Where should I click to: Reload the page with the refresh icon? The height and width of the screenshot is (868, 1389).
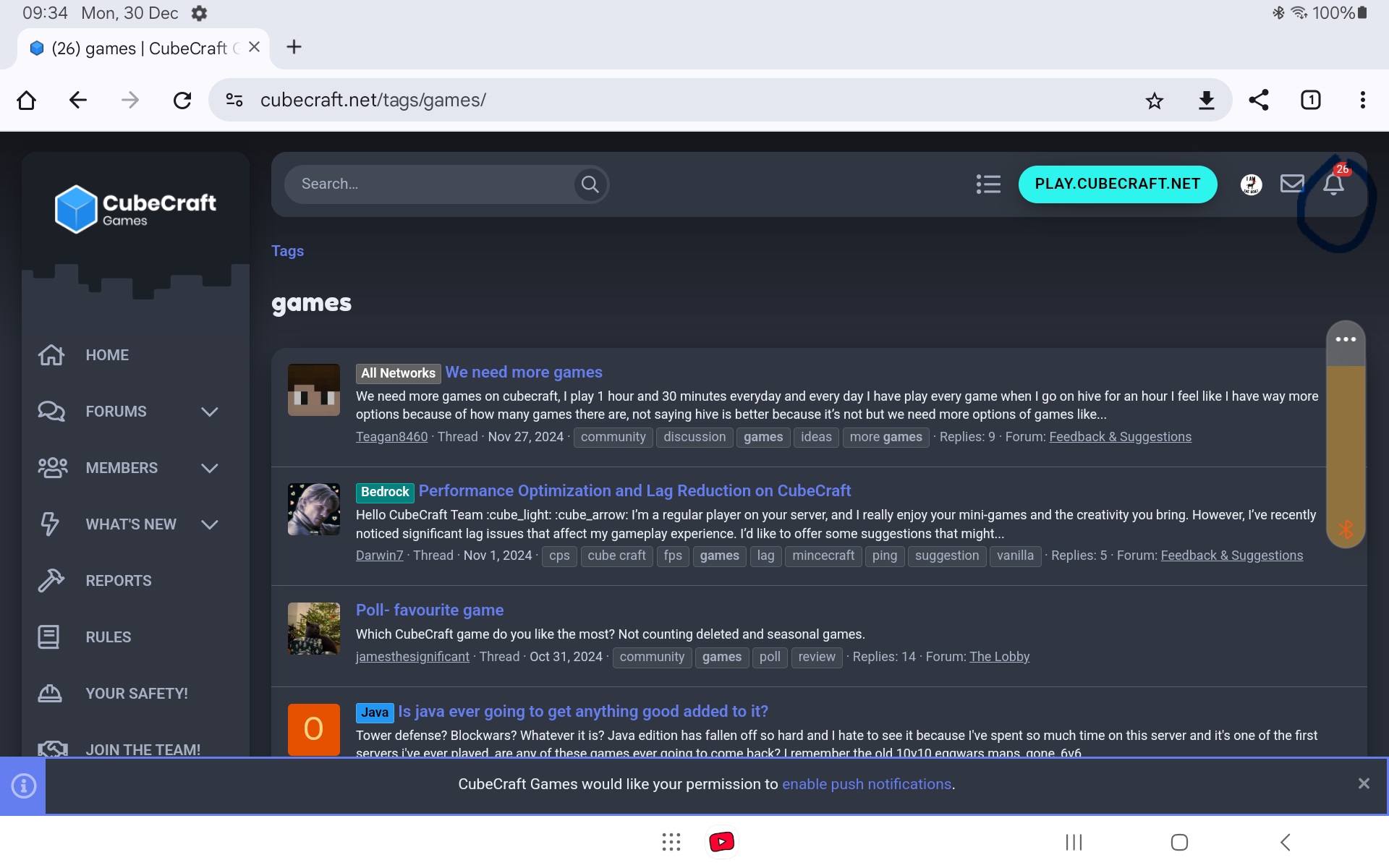click(x=182, y=100)
